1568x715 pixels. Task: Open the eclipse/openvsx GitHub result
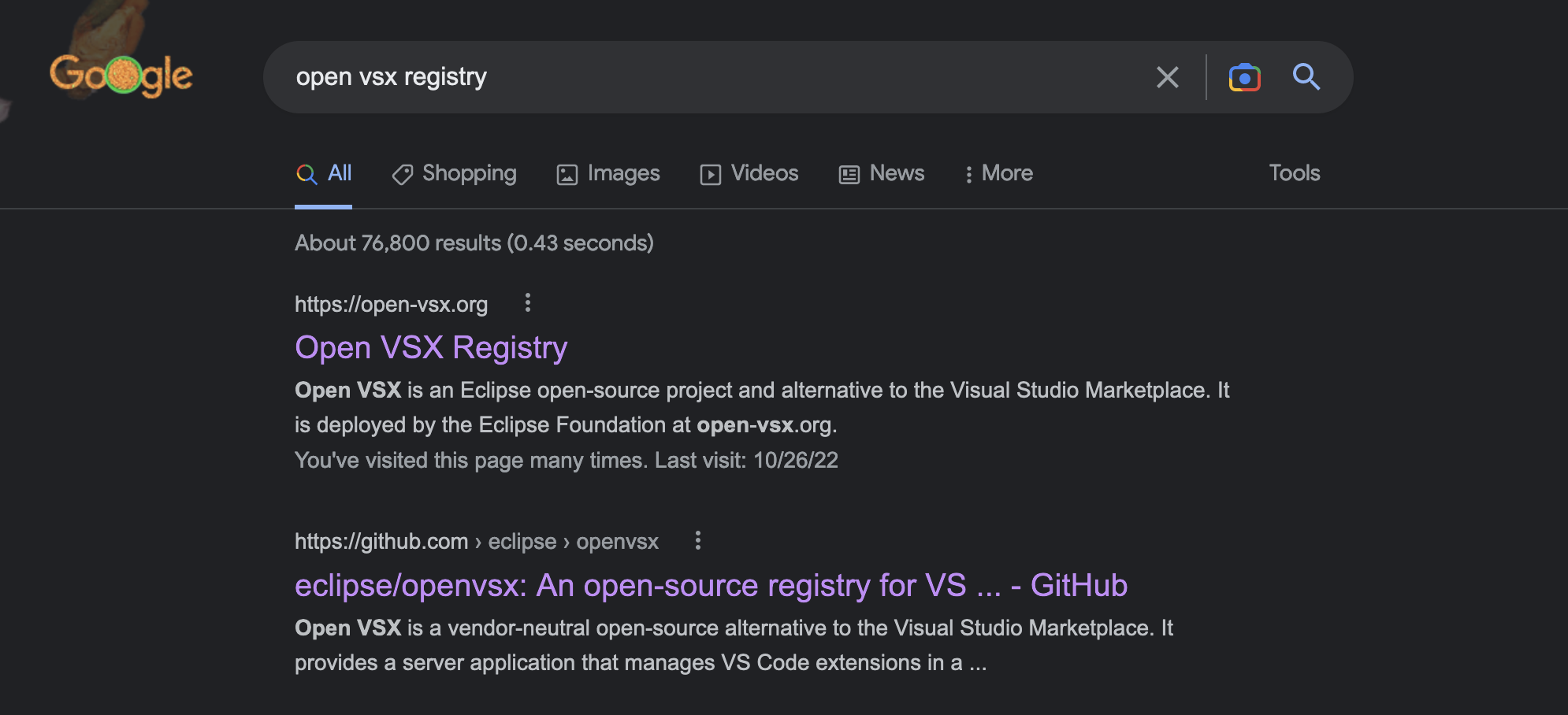pos(710,585)
